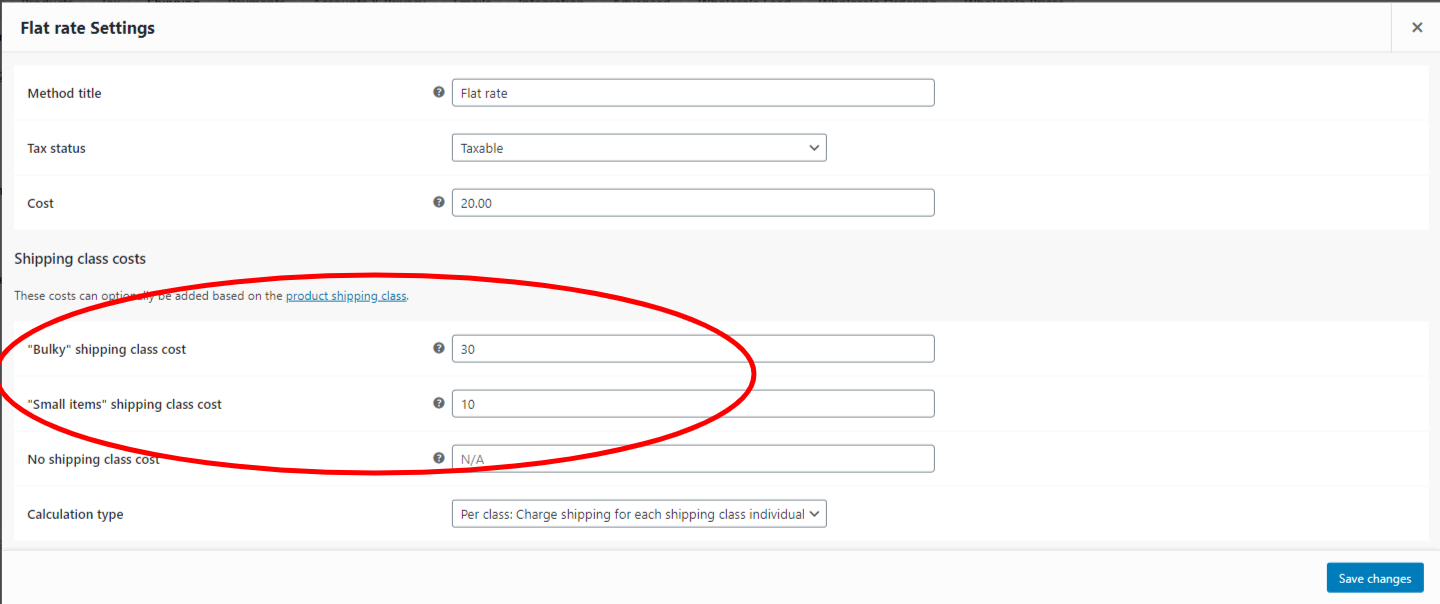Screen dimensions: 1440x604
Task: Click the Small items shipping cost field
Action: coord(693,404)
